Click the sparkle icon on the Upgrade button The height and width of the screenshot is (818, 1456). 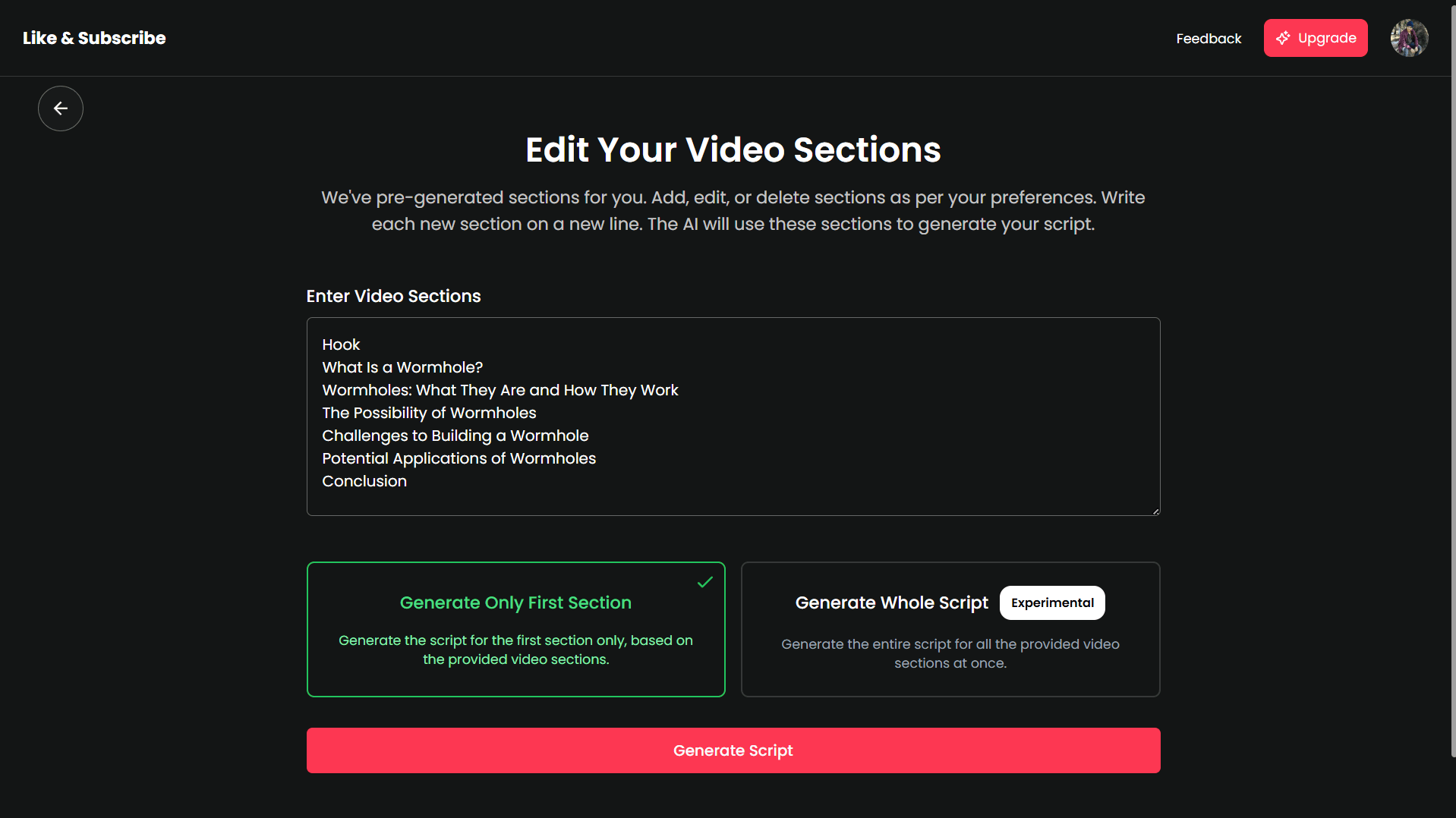[x=1283, y=38]
